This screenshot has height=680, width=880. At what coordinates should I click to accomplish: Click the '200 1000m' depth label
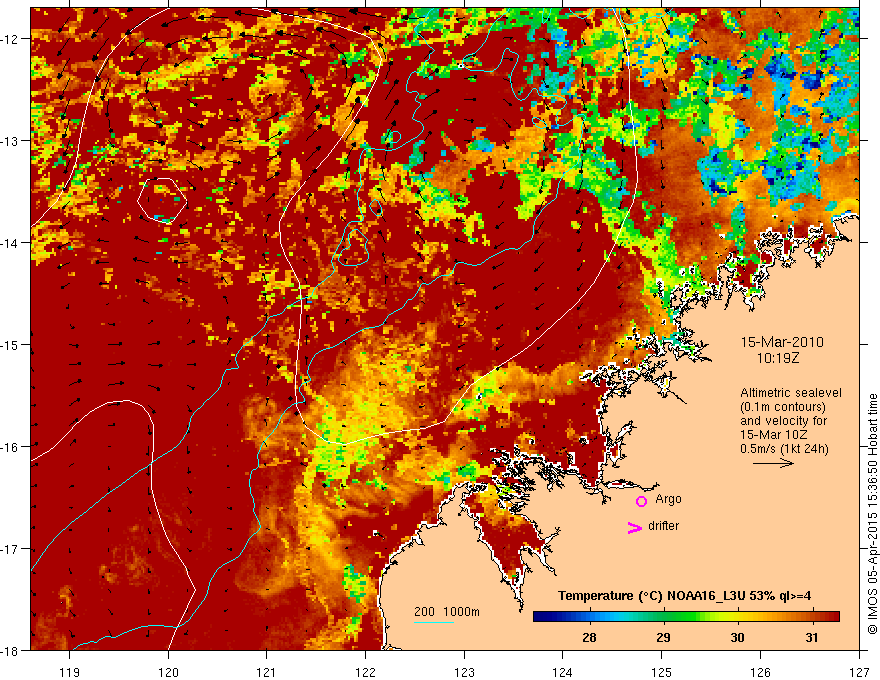(447, 612)
